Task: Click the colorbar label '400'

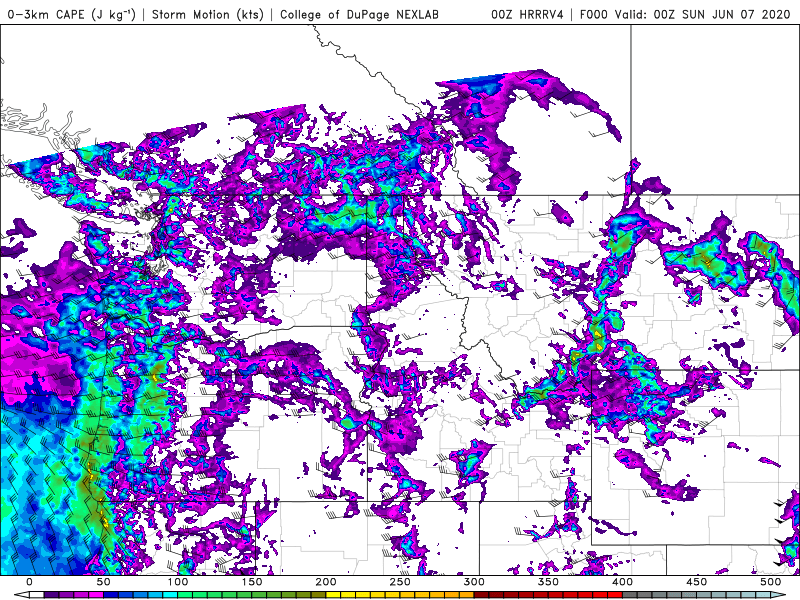Action: [x=622, y=582]
